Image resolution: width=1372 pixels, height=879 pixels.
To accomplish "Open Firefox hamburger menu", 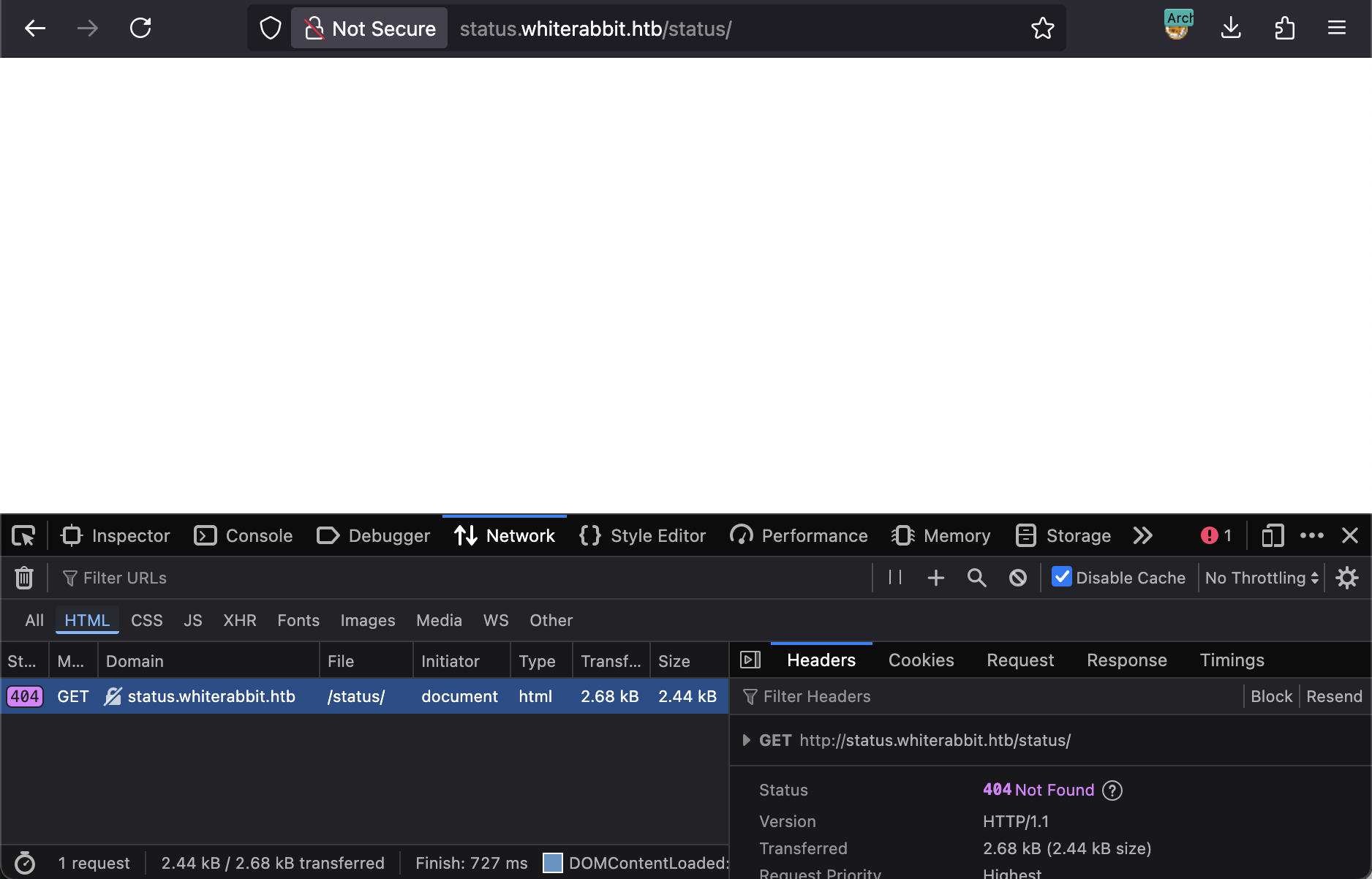I will coord(1337,28).
